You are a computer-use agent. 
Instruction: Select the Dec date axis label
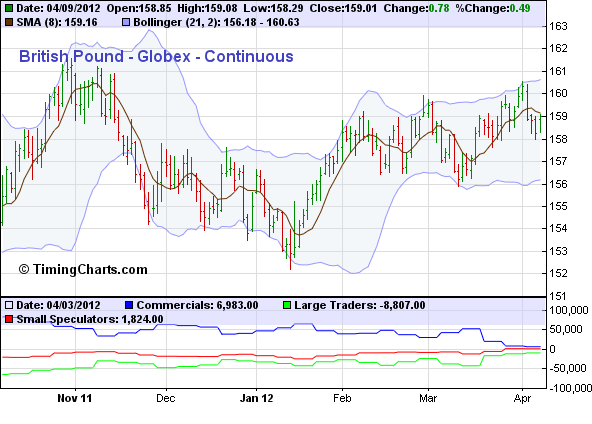click(x=166, y=398)
